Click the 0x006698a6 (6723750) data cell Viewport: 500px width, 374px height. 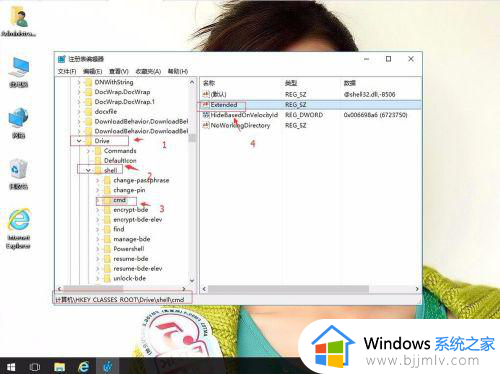[375, 115]
